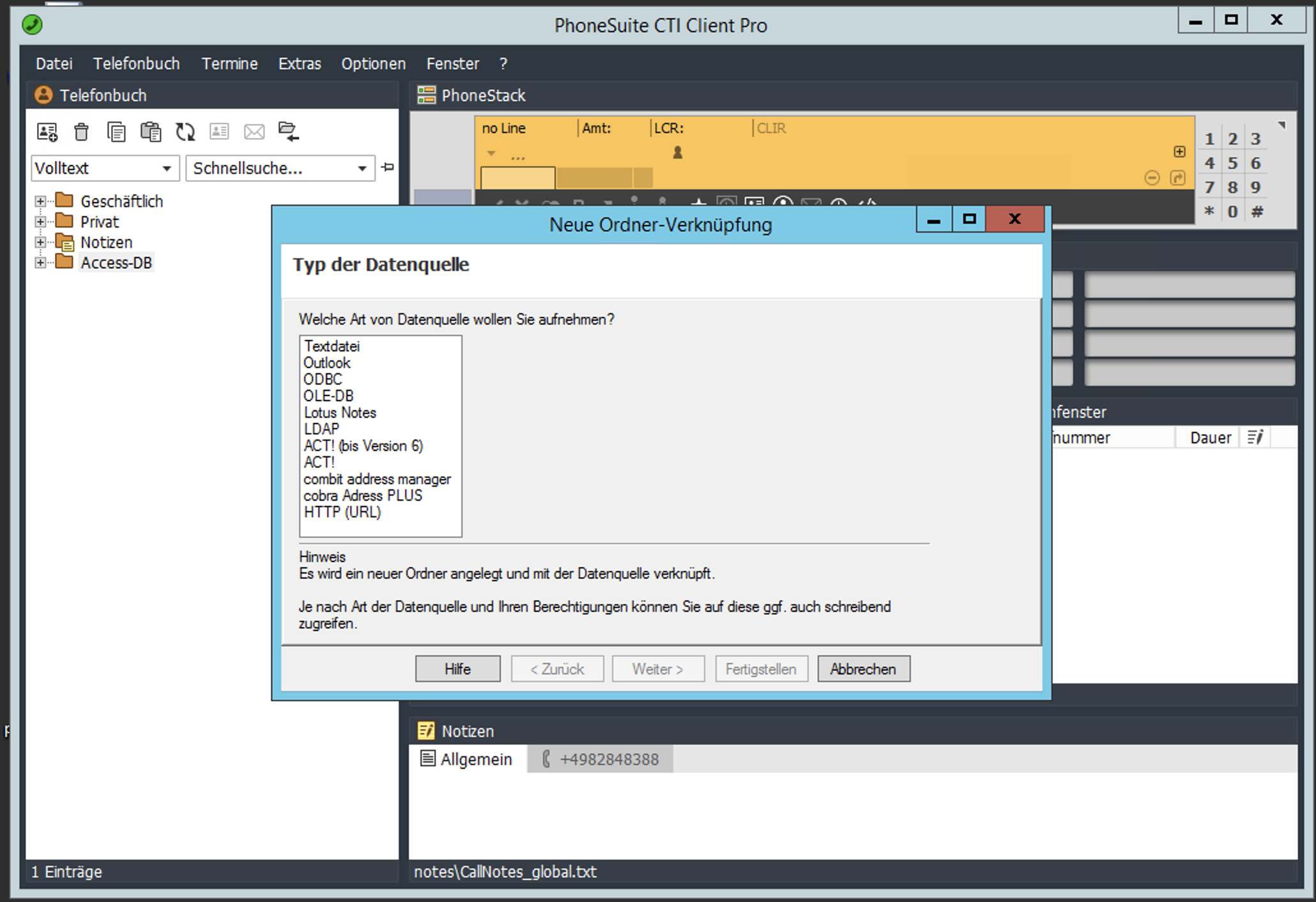Expand the Privat folder tree node

[x=40, y=222]
